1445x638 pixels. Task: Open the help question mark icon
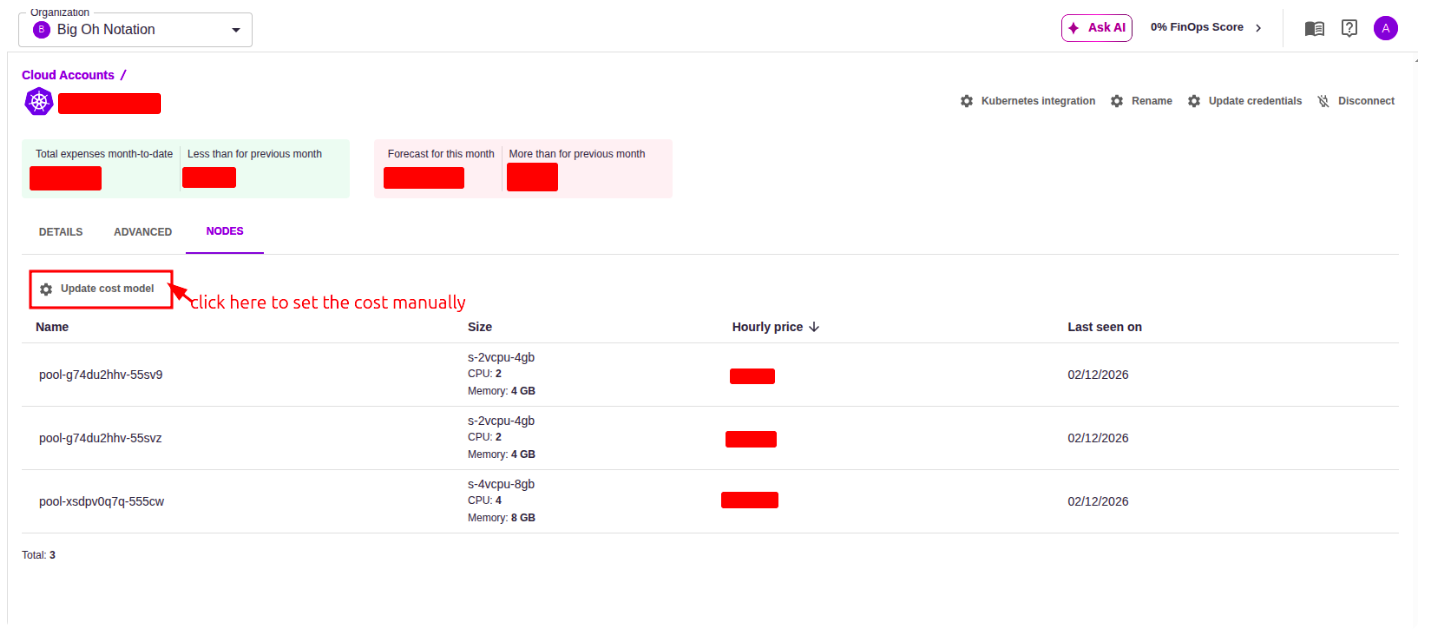[1349, 28]
